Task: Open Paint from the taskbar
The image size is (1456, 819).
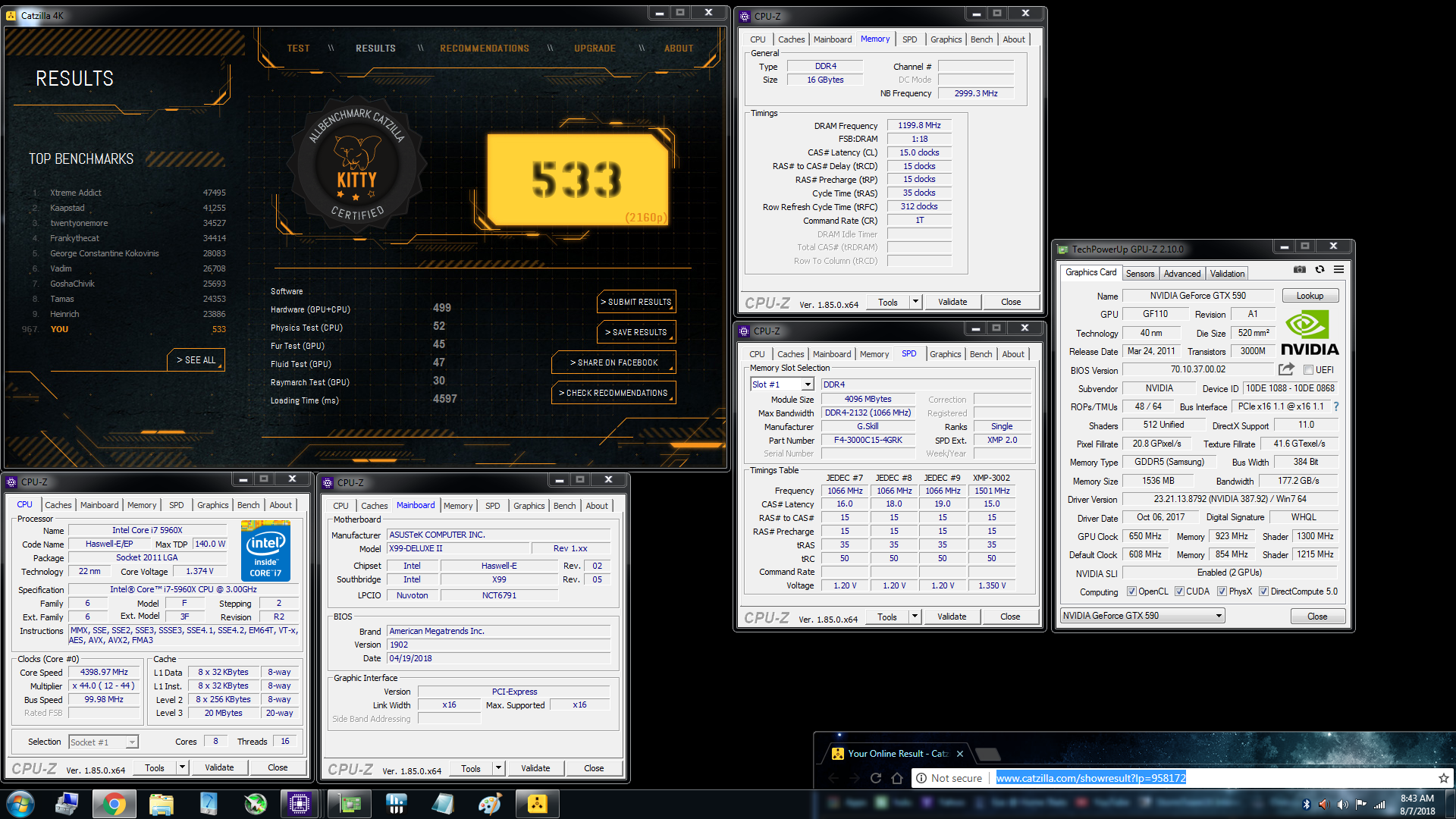Action: (490, 804)
